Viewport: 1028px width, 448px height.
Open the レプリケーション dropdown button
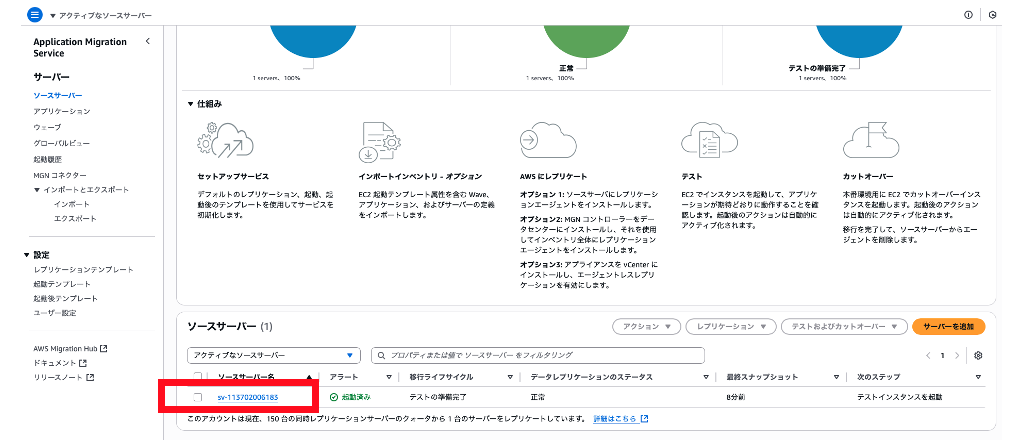tap(730, 327)
